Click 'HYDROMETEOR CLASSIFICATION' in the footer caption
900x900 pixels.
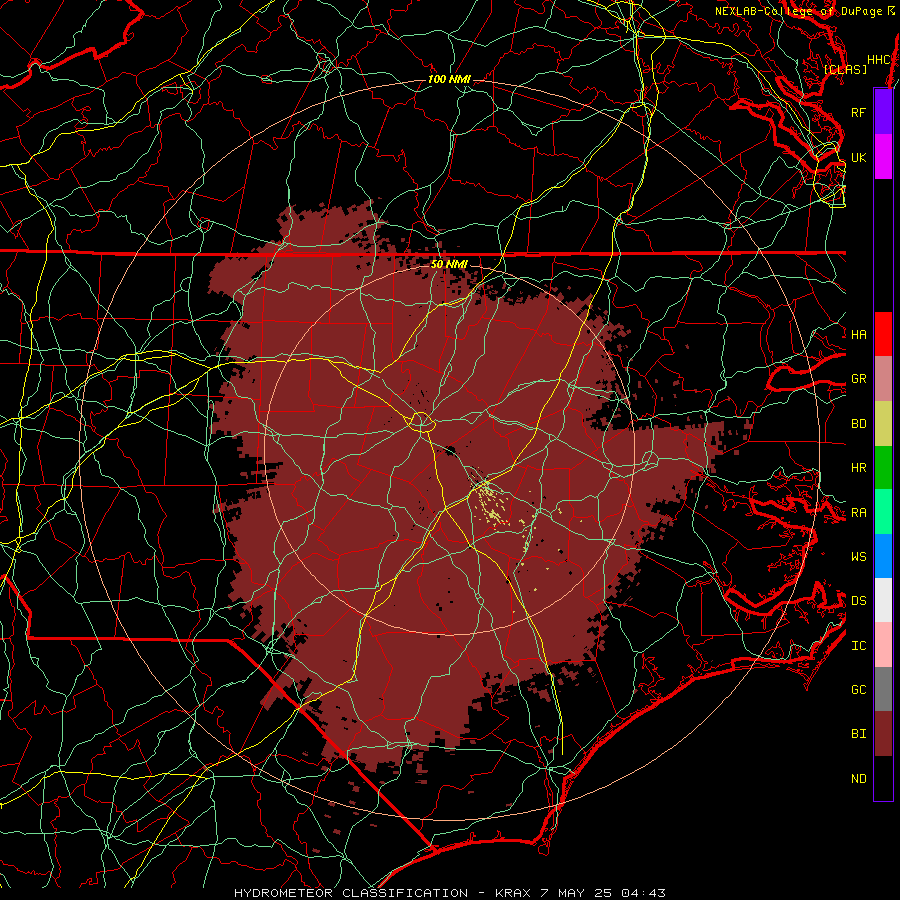pyautogui.click(x=351, y=893)
